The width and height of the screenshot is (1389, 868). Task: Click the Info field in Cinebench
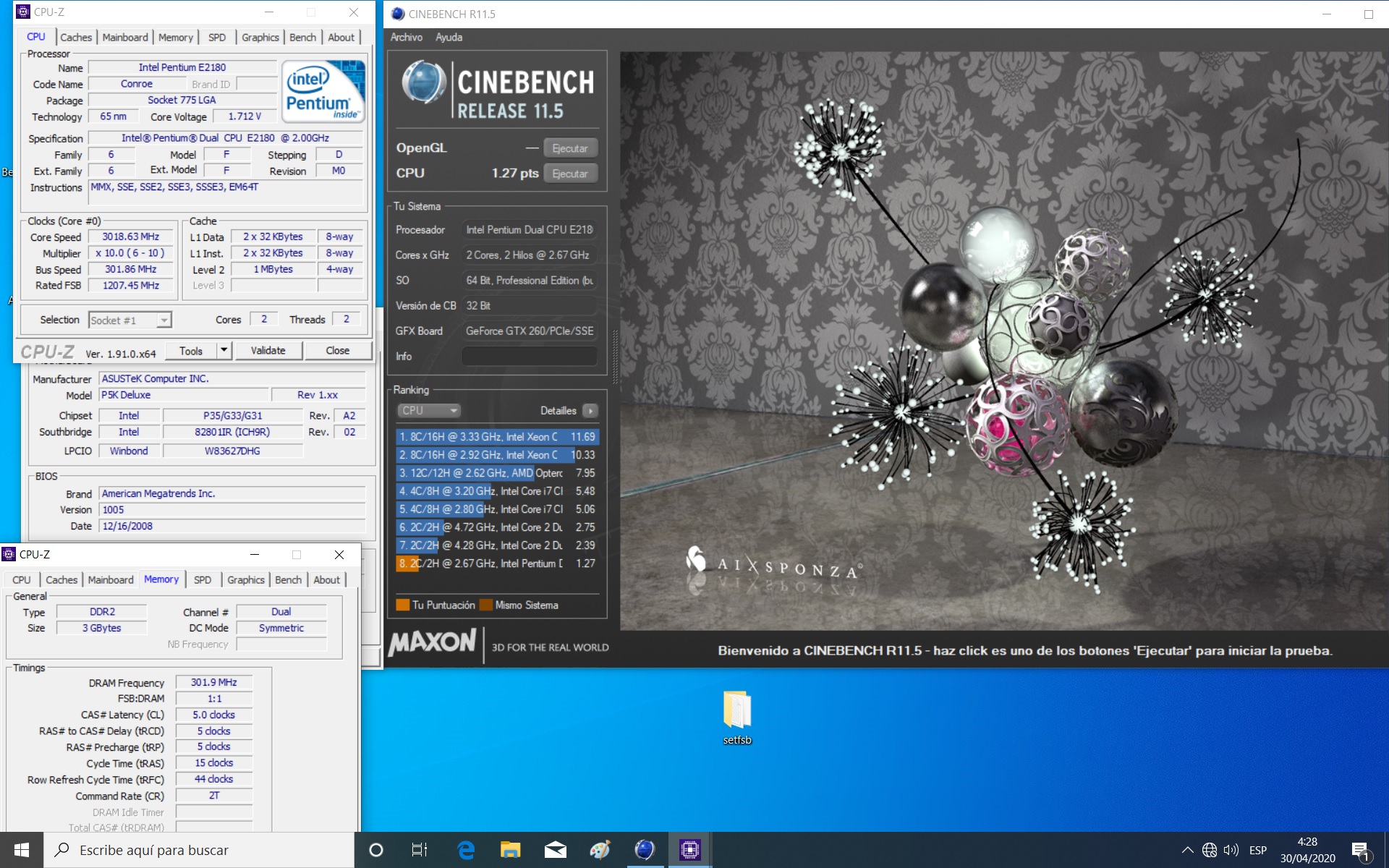pos(530,356)
